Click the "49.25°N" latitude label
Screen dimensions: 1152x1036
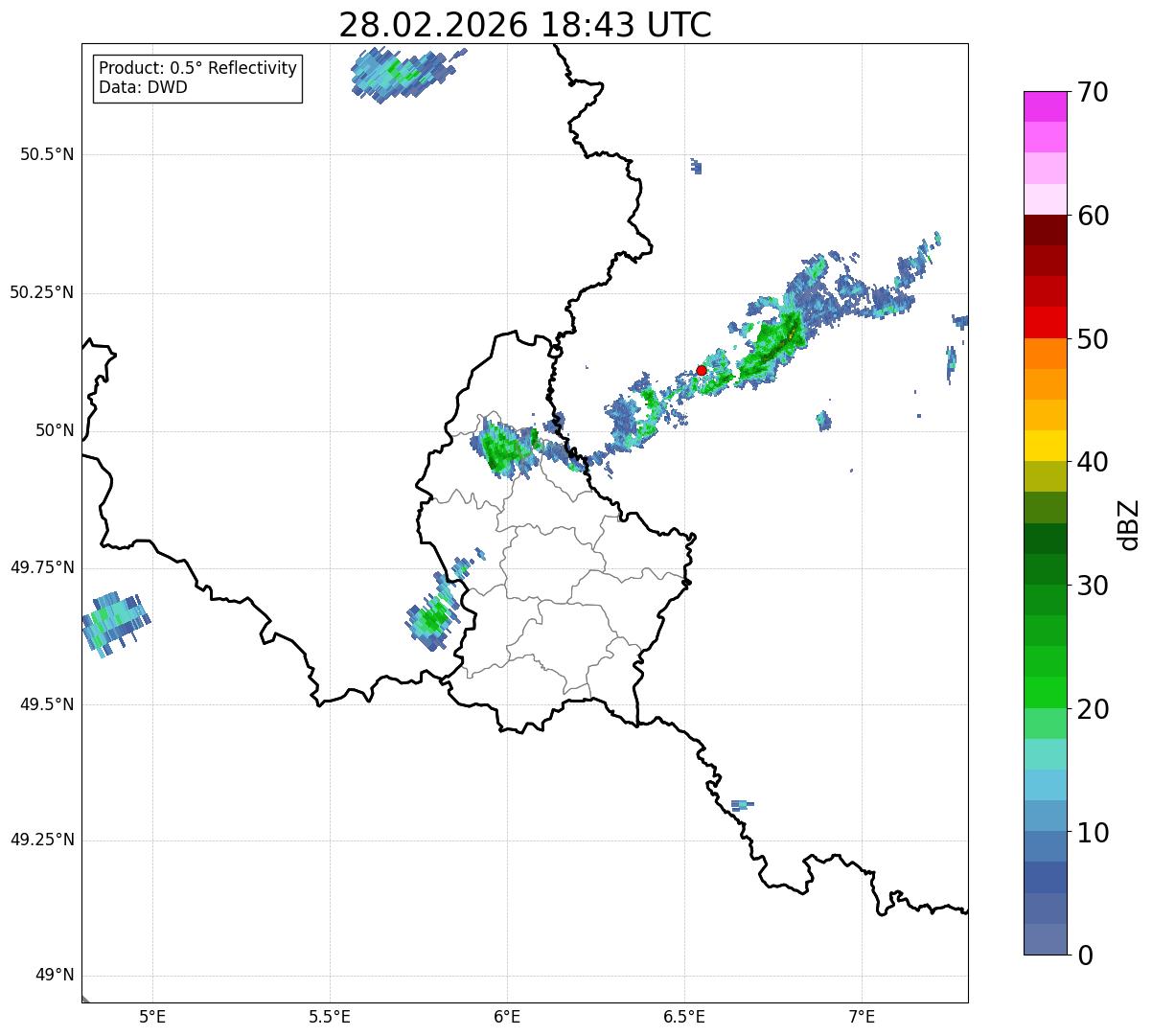click(x=41, y=840)
